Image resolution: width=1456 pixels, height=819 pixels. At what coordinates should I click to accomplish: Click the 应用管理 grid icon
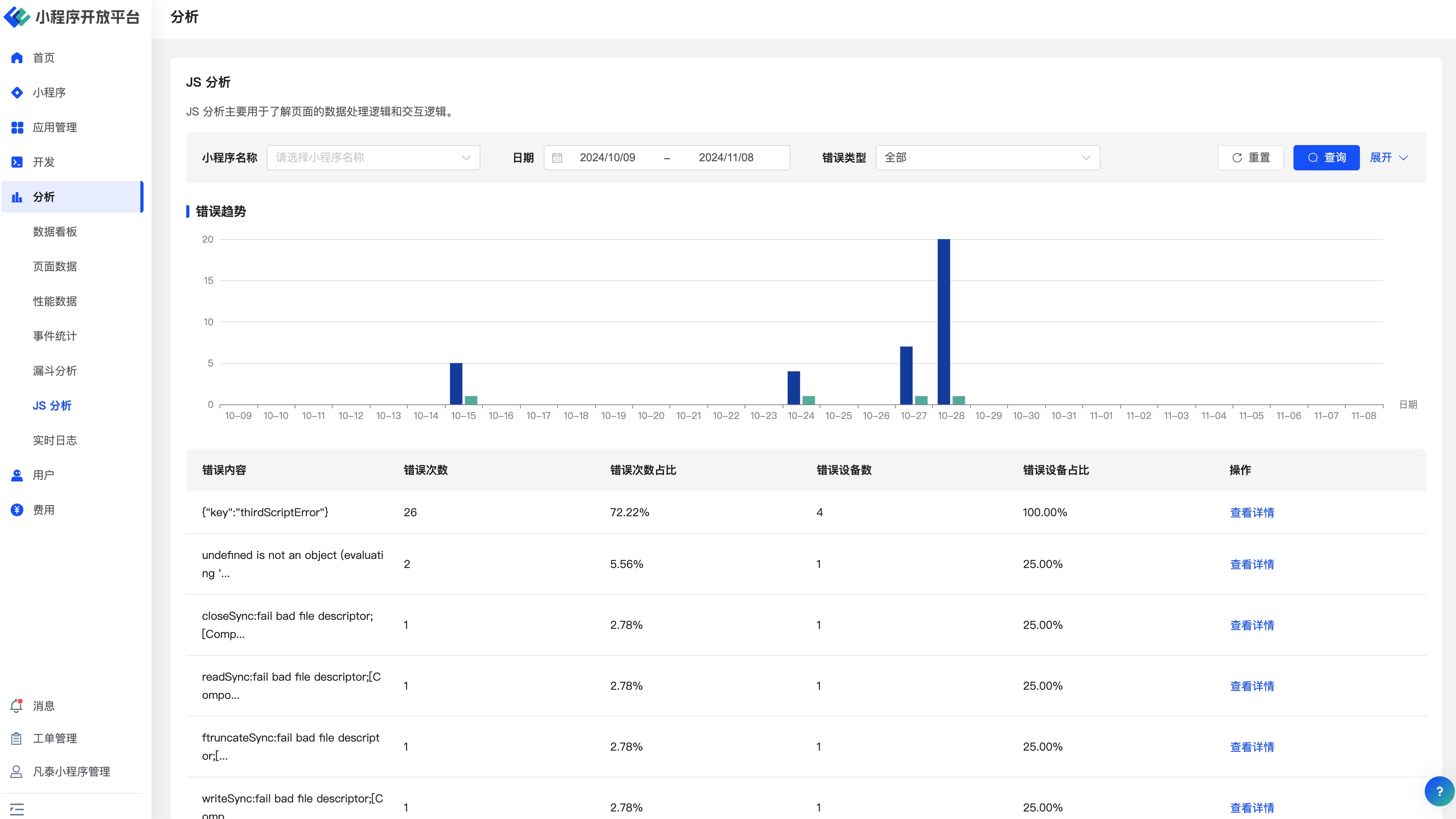pos(17,128)
